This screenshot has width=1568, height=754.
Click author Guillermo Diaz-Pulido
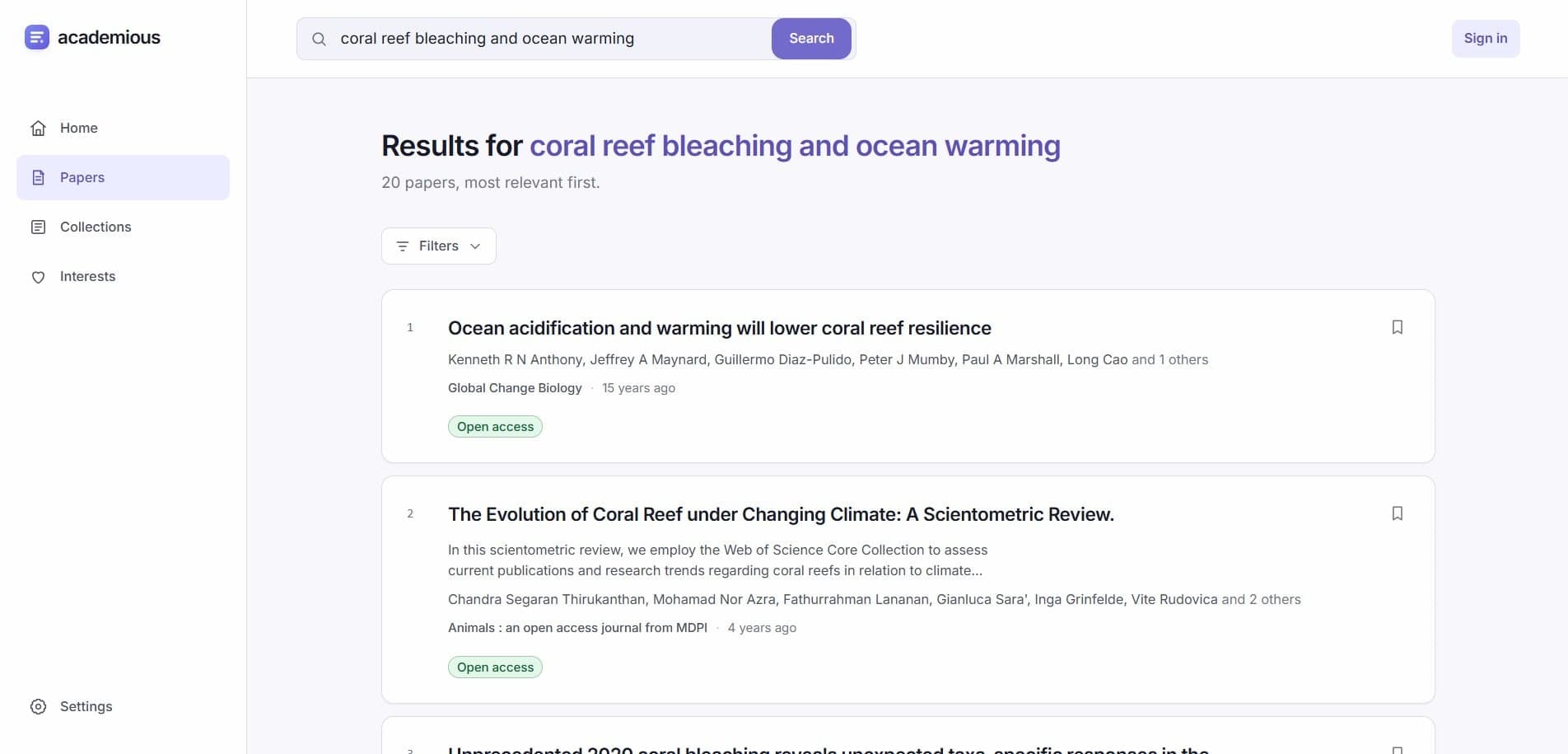coord(782,360)
